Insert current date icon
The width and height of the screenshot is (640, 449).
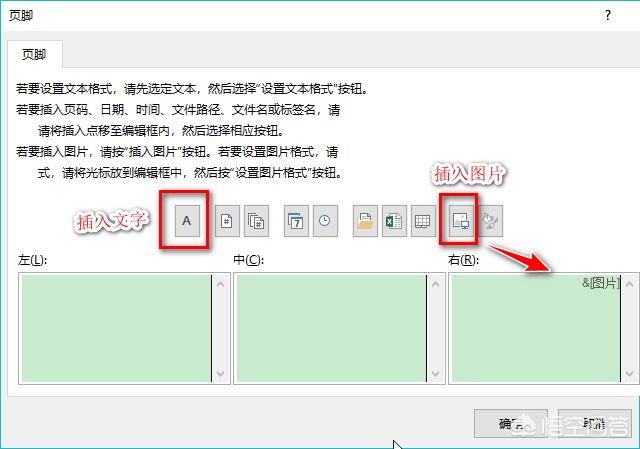[x=296, y=221]
